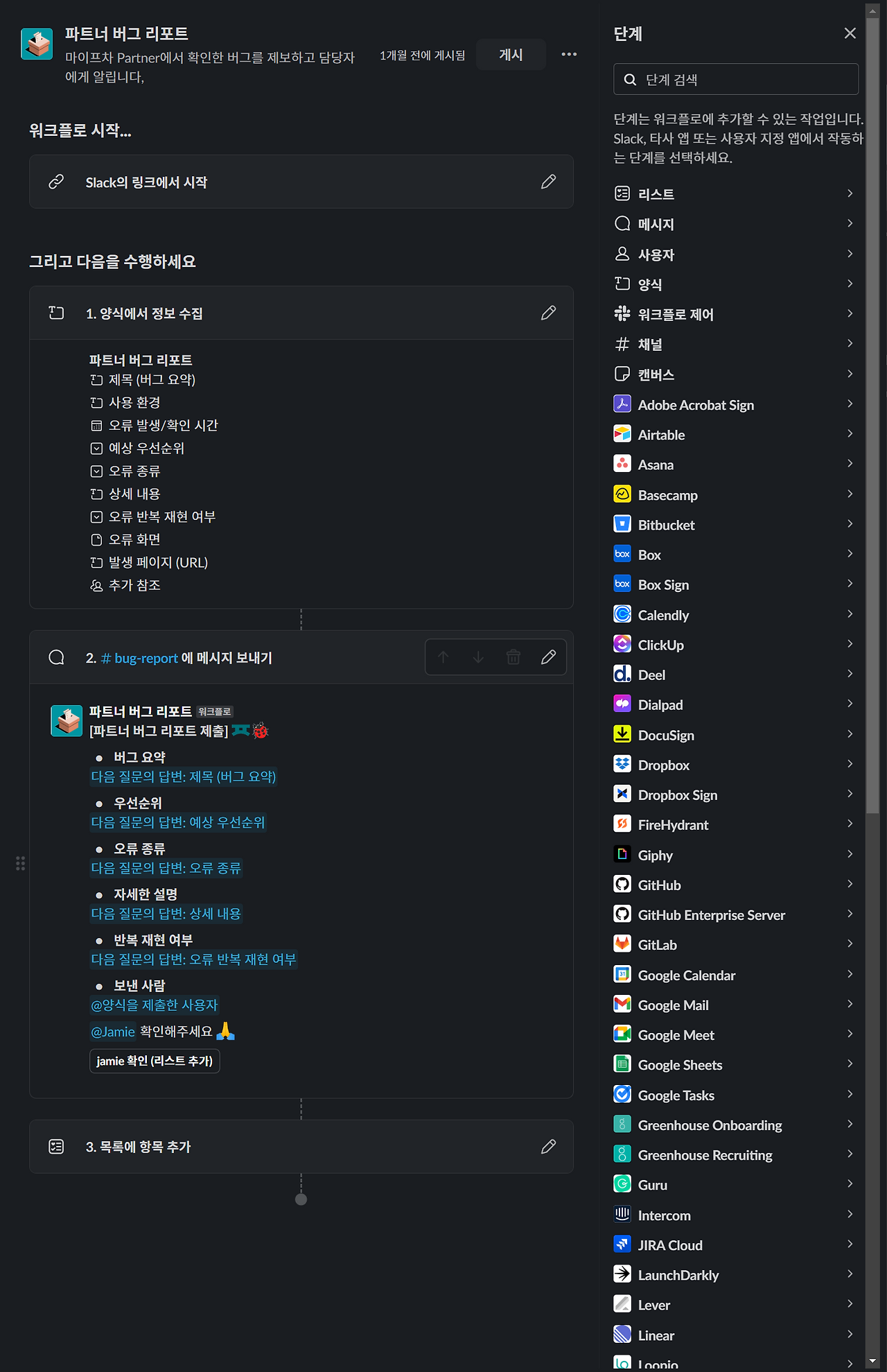The image size is (887, 1372).
Task: Click the DocuSign app icon
Action: point(622,733)
